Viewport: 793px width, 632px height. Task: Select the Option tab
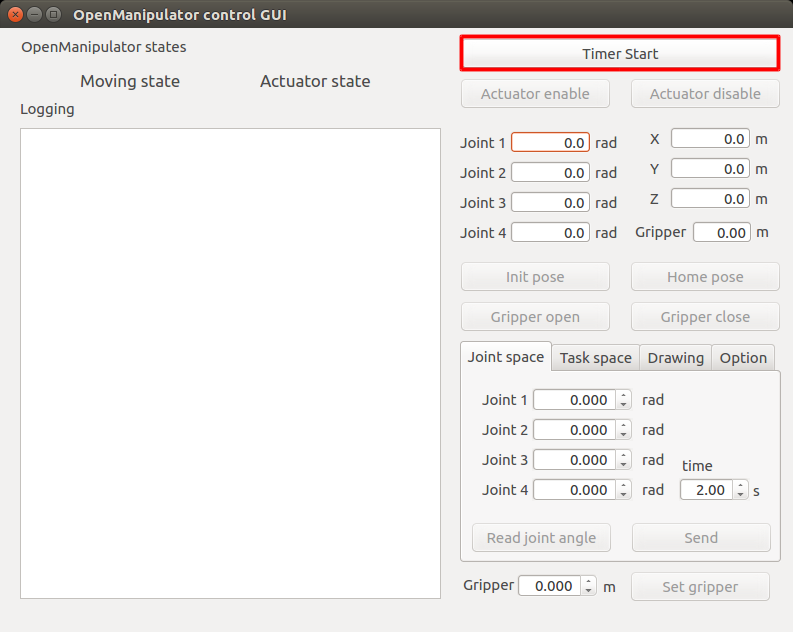[743, 358]
